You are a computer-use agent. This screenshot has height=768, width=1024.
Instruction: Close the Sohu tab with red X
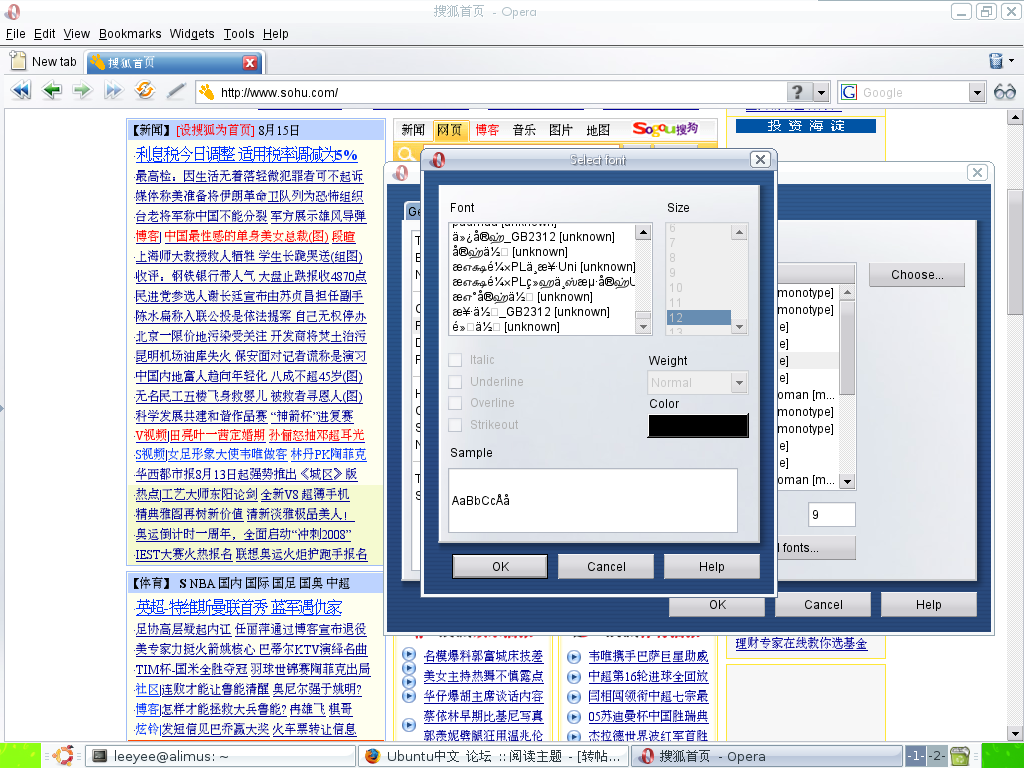[249, 62]
